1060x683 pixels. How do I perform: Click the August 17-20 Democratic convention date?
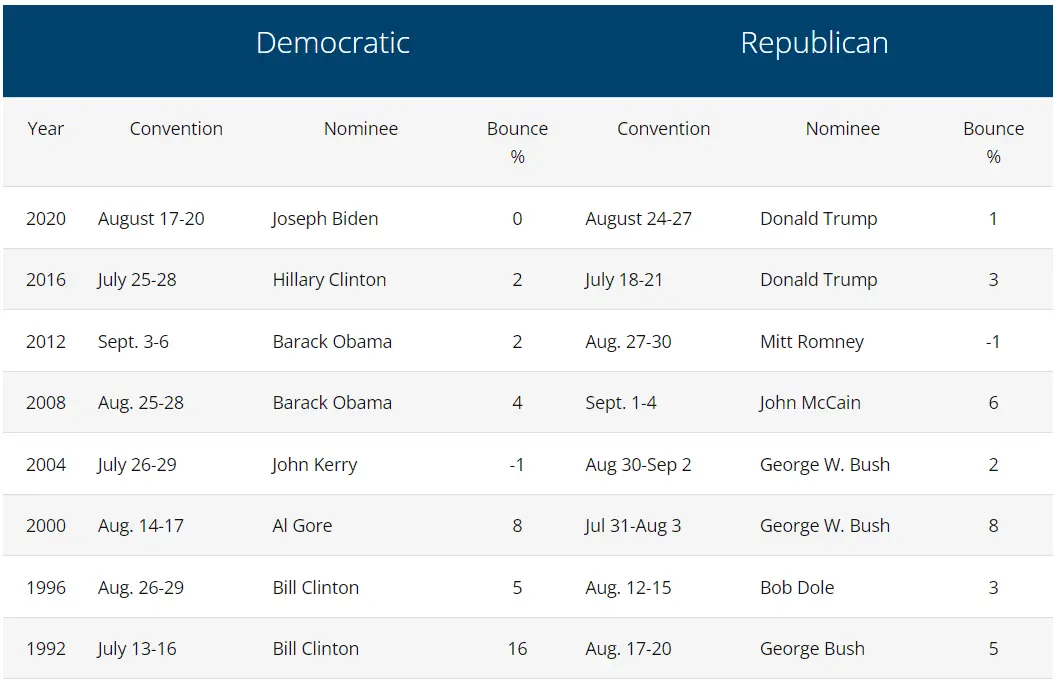pos(151,219)
